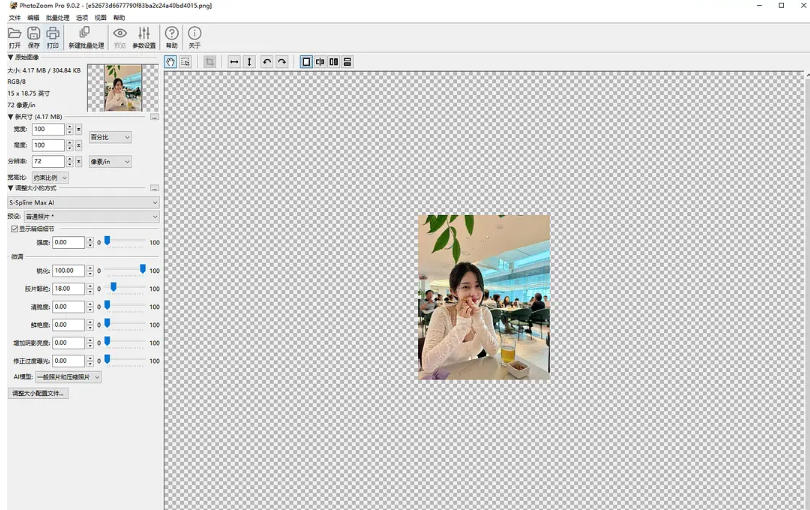Rotate image clockwise using toolbar arrow

(282, 62)
